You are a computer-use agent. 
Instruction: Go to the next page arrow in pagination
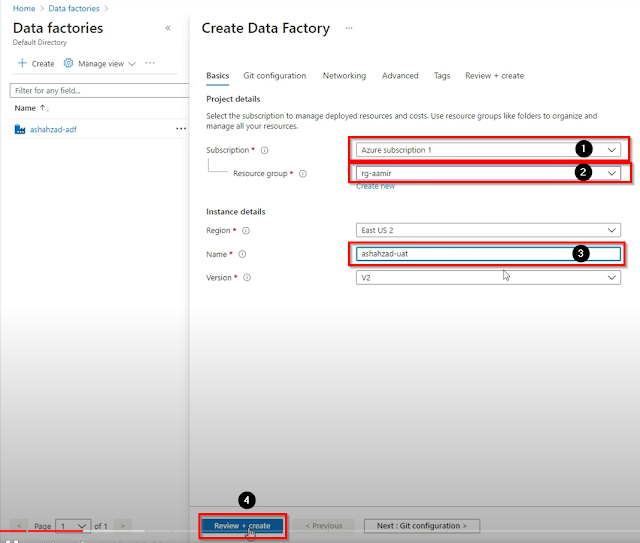[123, 526]
